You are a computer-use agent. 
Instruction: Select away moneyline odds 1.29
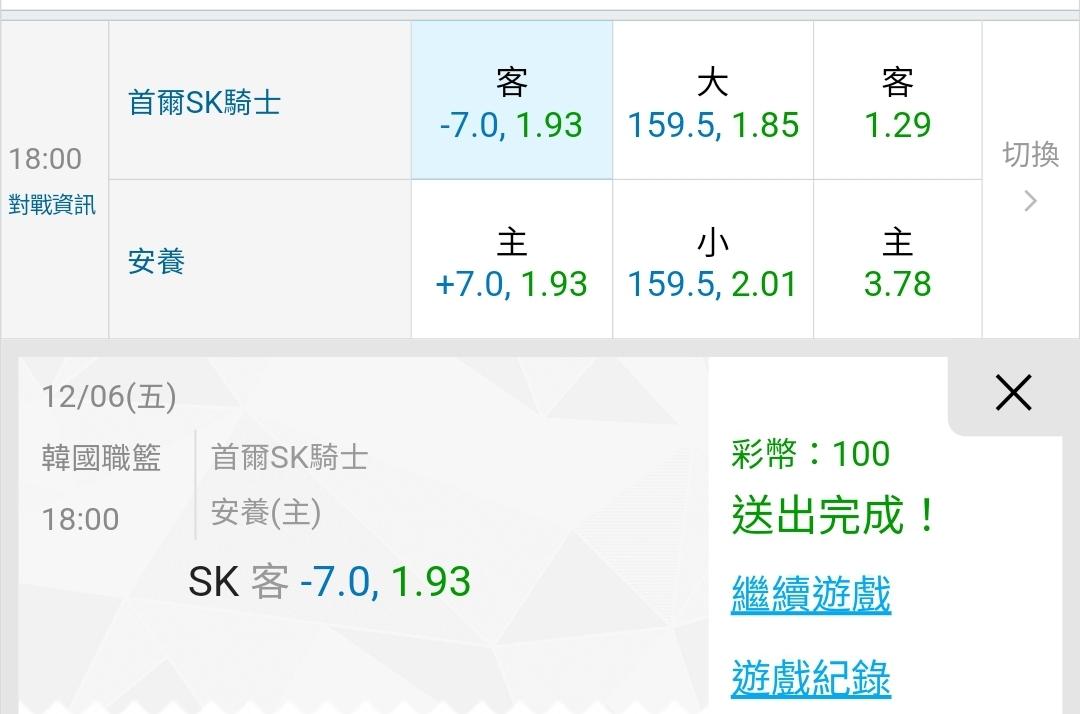897,101
